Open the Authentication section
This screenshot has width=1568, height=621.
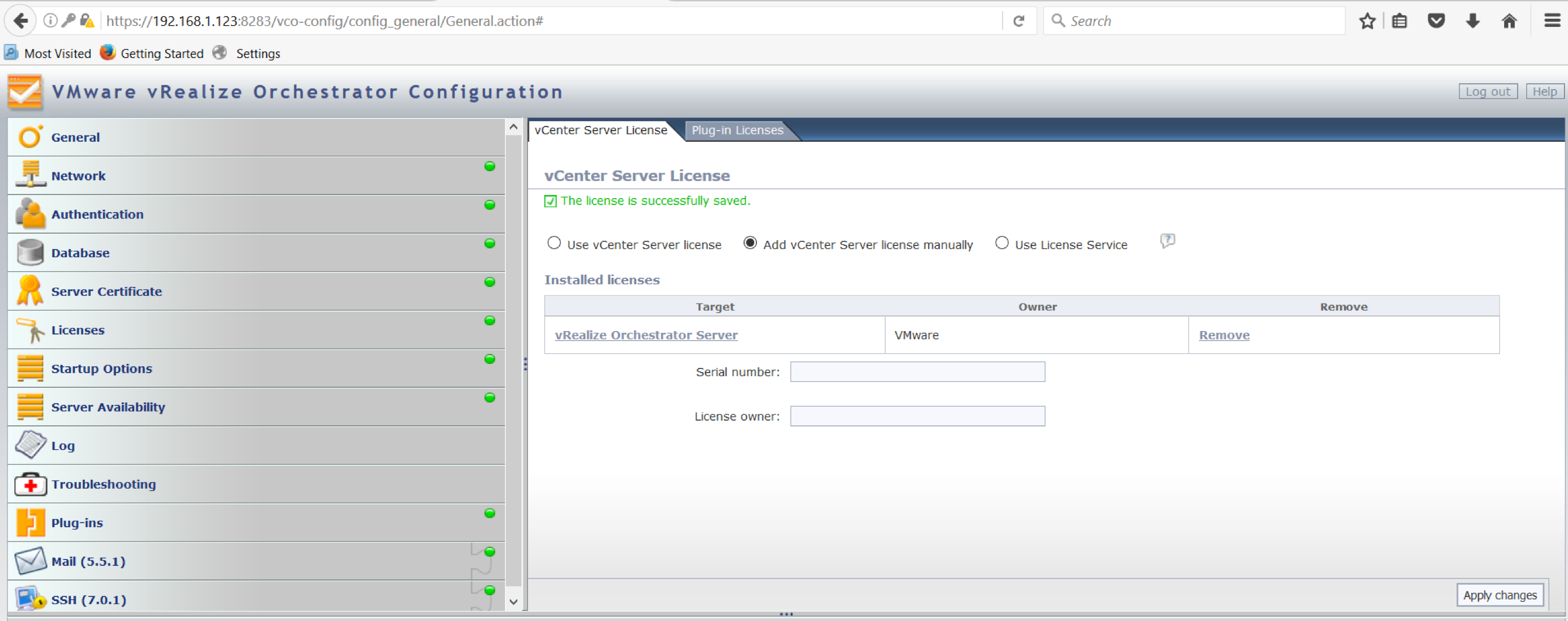[x=256, y=214]
